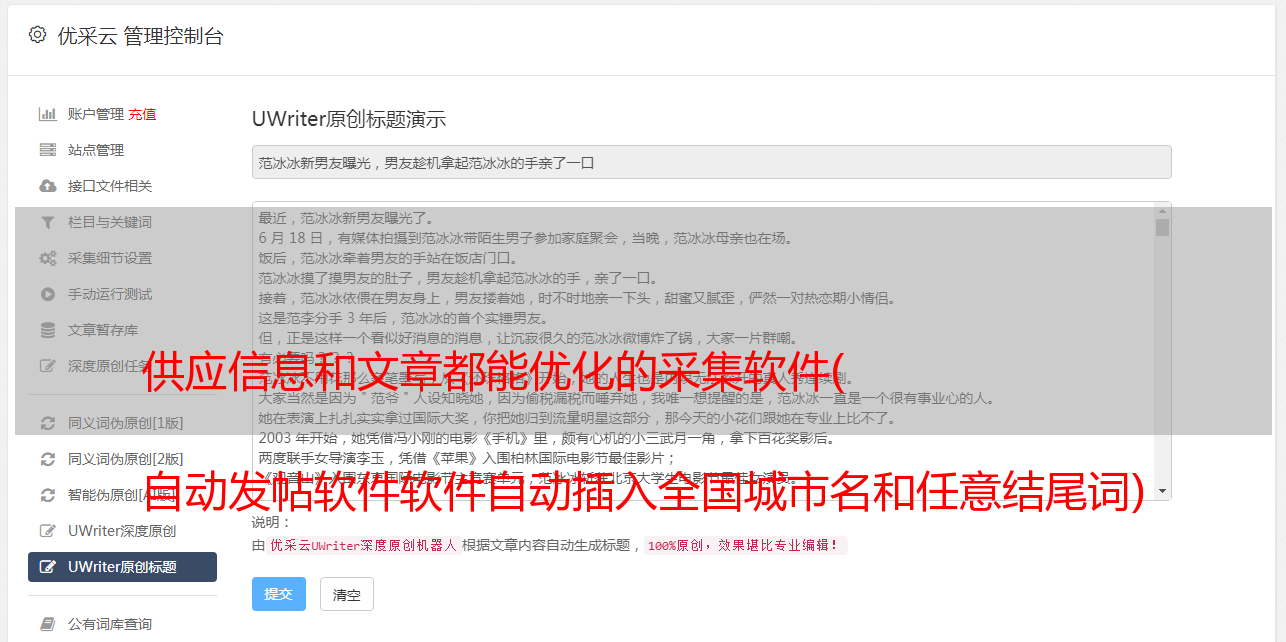Viewport: 1286px width, 642px height.
Task: Select the 站点管理 server icon
Action: coord(47,150)
